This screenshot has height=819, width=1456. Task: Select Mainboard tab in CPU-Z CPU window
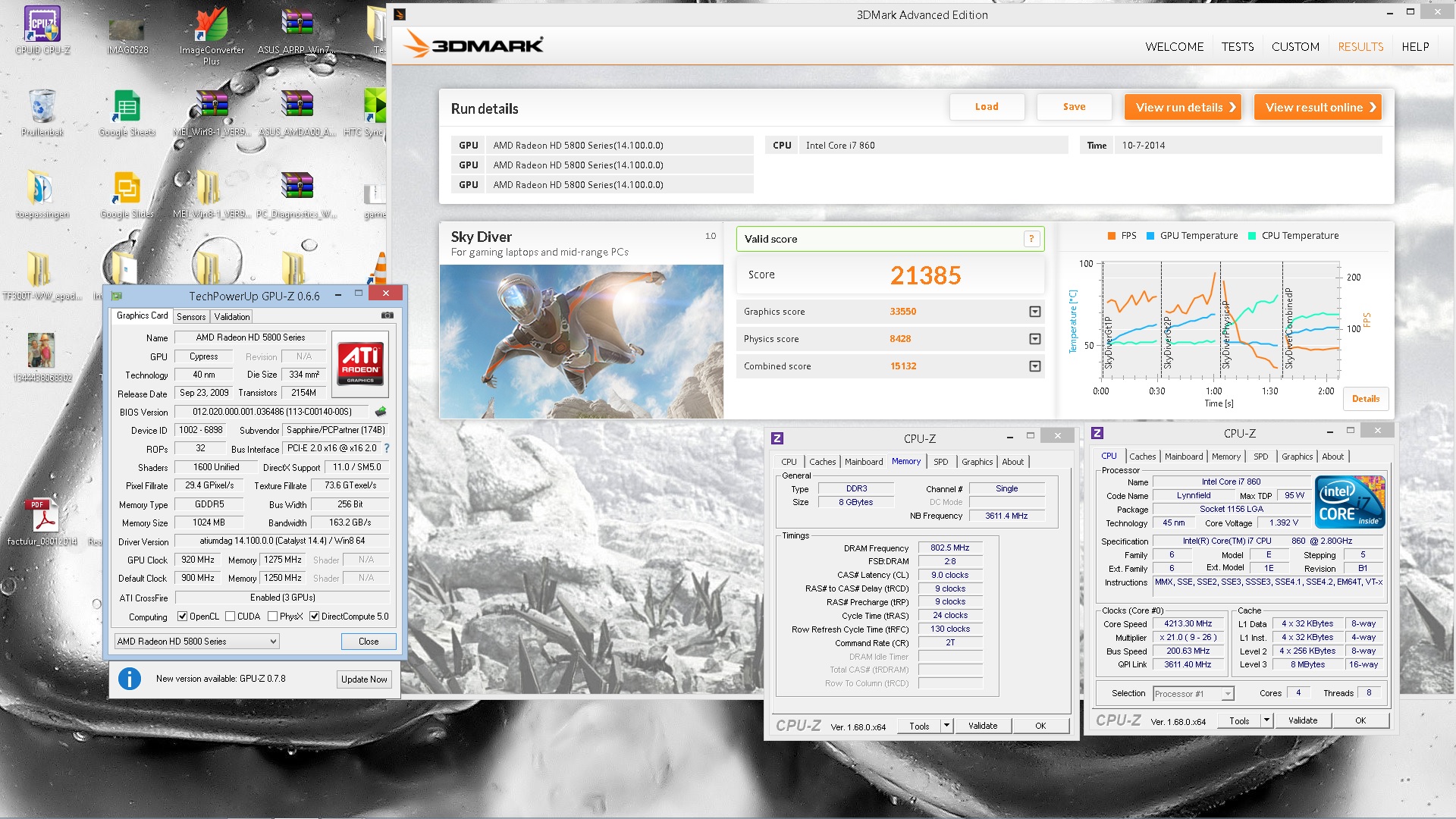tap(1184, 457)
